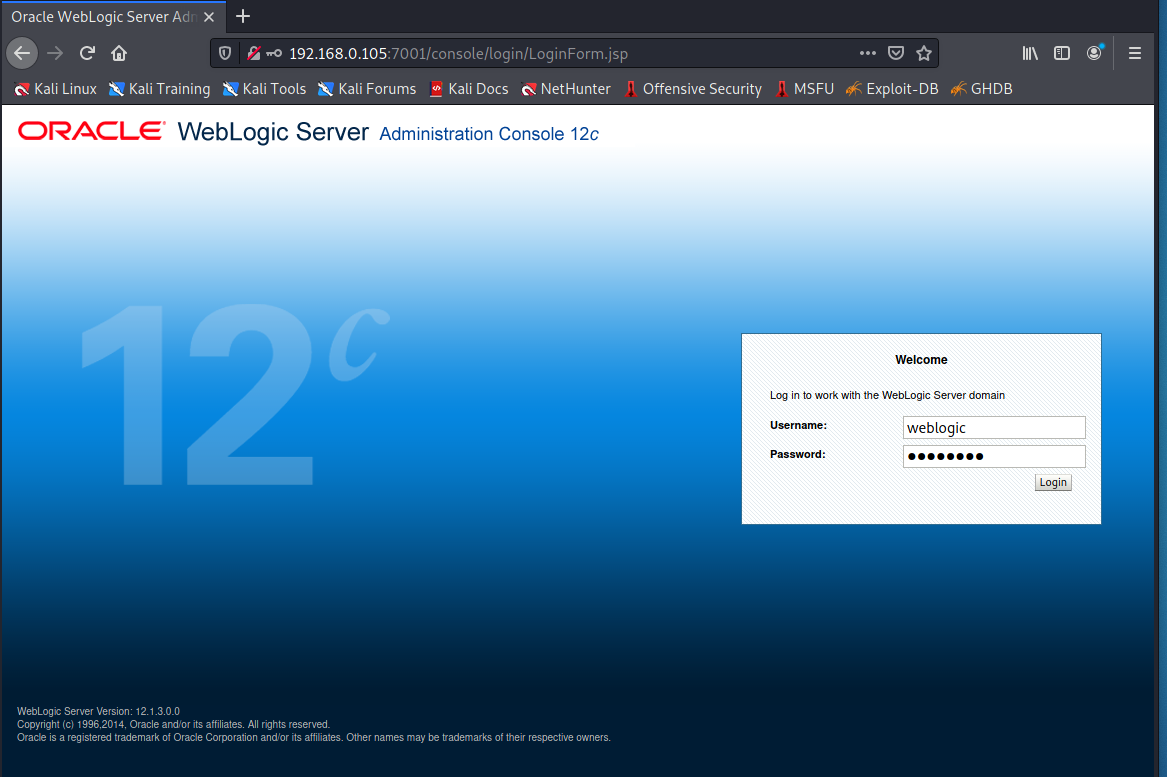Click the Username field containing weblogic
Viewport: 1167px width, 777px height.
point(994,427)
